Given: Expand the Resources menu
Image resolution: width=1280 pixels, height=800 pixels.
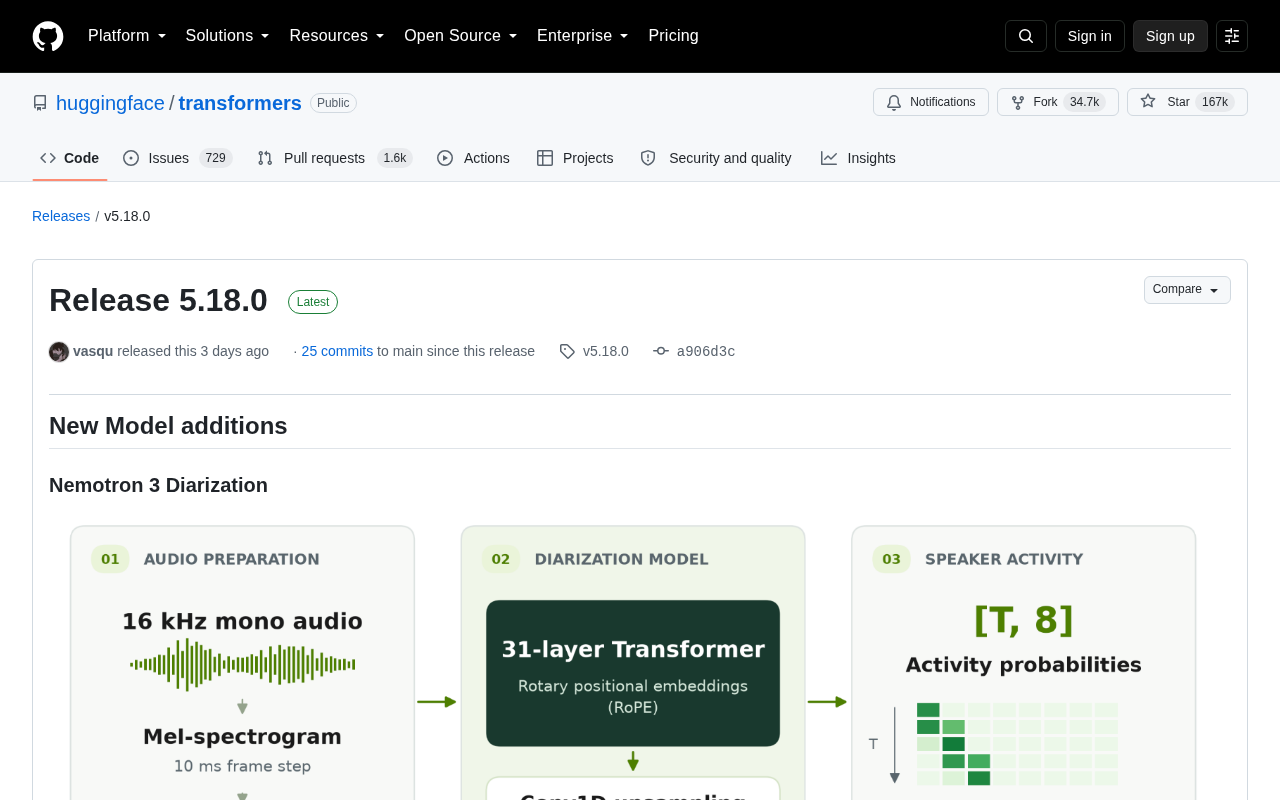Looking at the screenshot, I should coord(337,36).
